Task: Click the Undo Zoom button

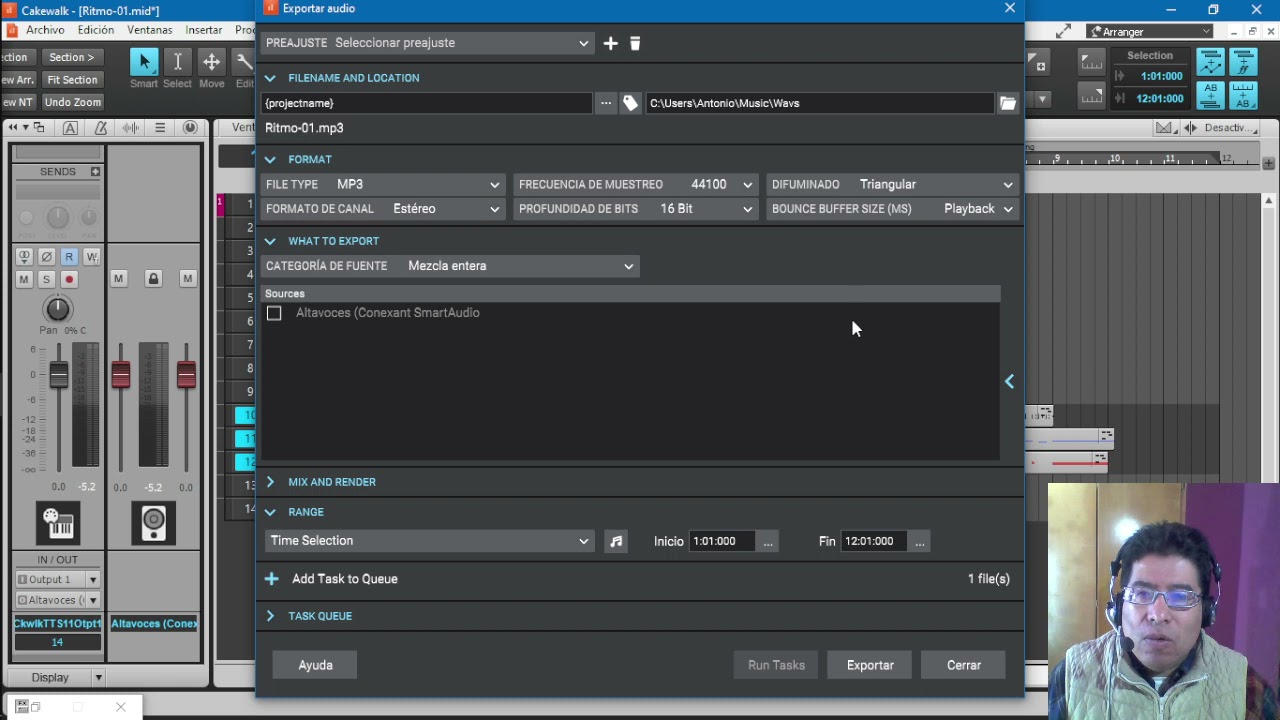Action: (73, 102)
